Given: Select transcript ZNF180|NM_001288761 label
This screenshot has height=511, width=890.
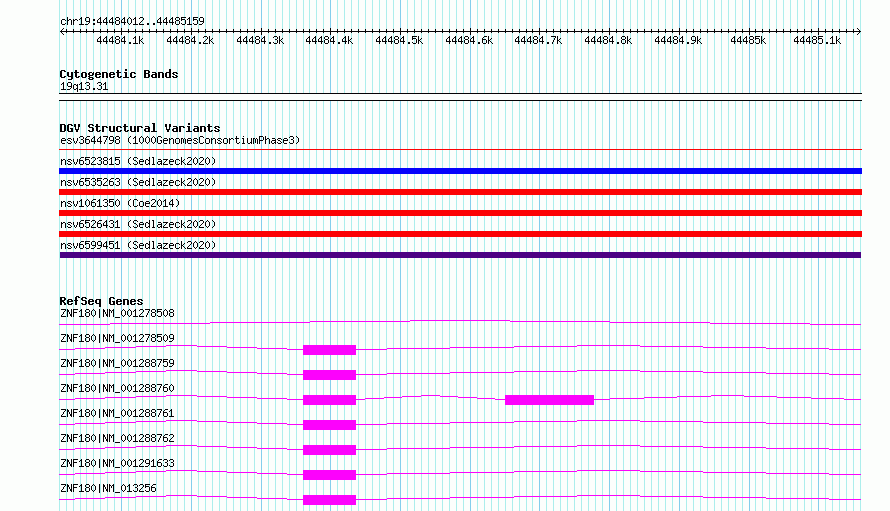Looking at the screenshot, I should tap(117, 413).
